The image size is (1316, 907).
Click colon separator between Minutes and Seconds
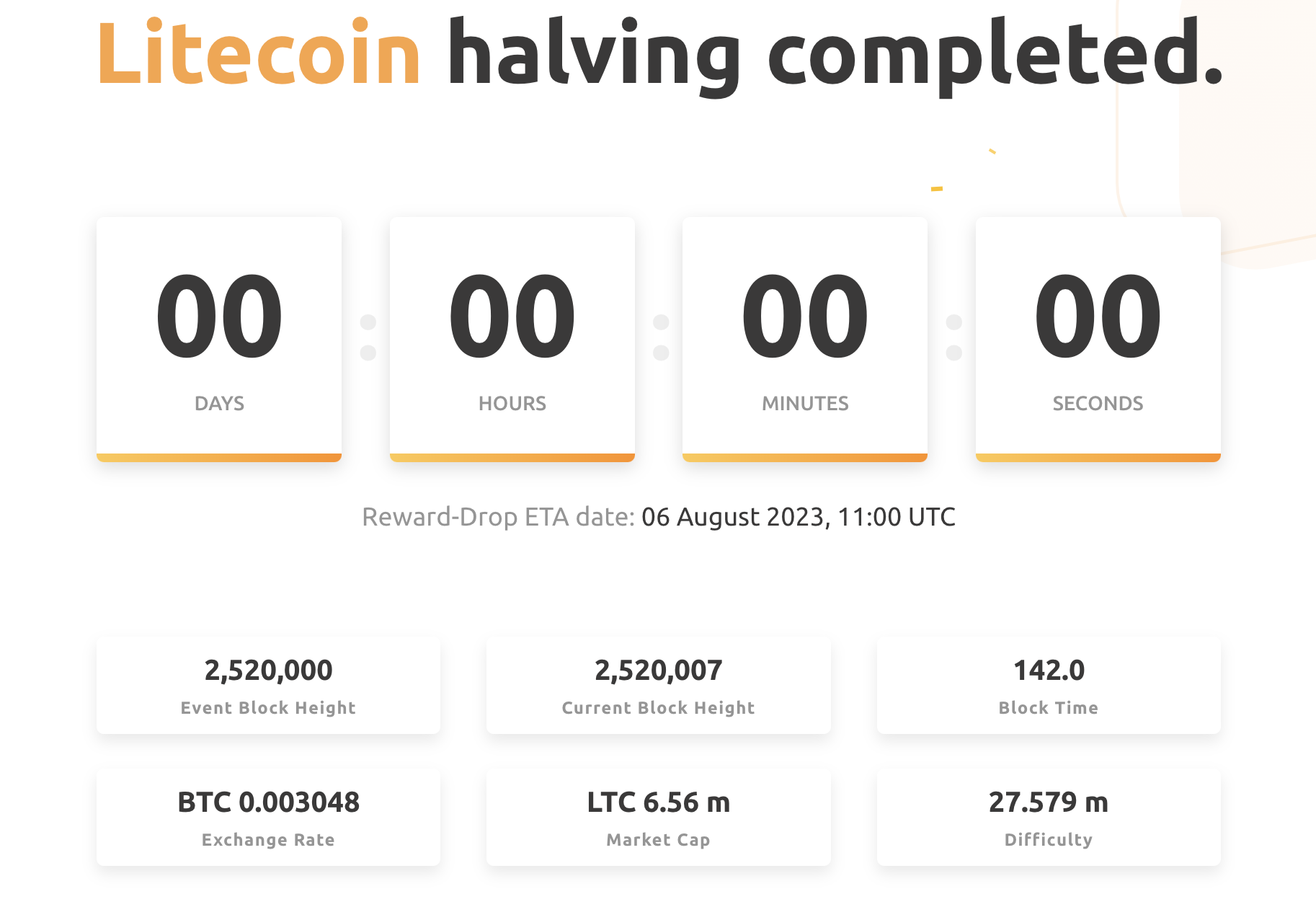tap(953, 337)
